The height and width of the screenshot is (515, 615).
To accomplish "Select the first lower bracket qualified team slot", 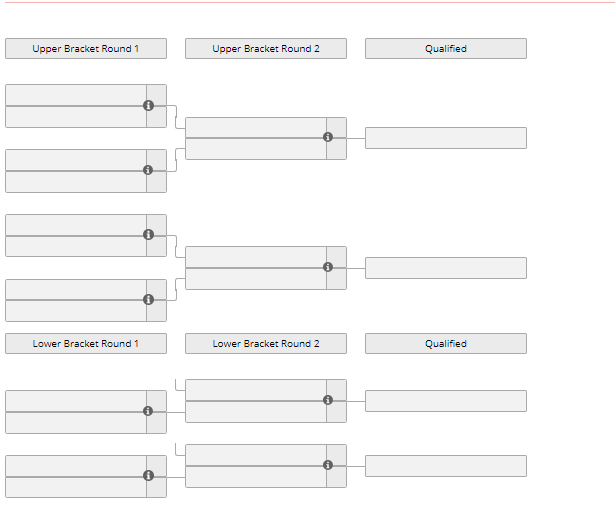I will coord(446,401).
